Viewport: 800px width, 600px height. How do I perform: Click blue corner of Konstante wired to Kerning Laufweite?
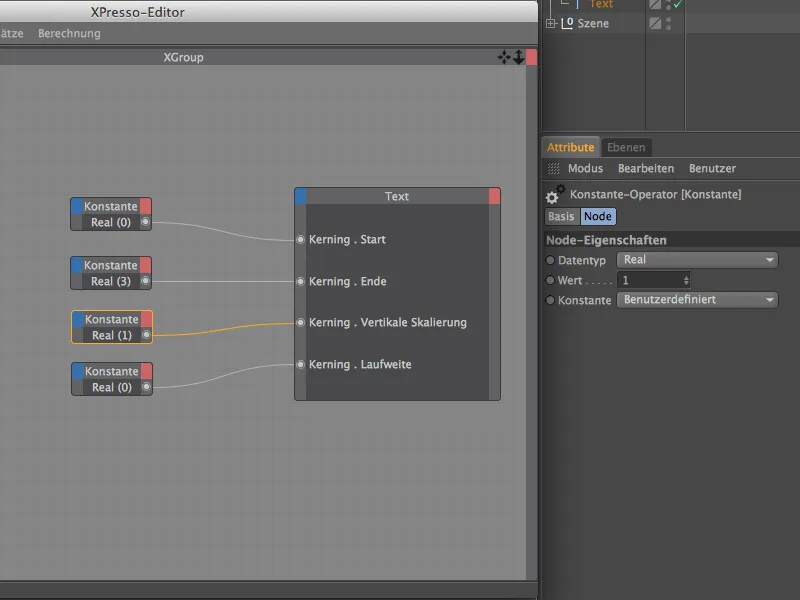pos(78,371)
